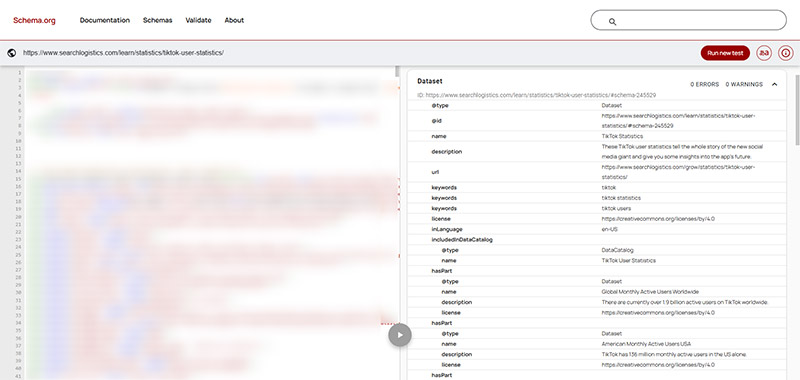Click the description row starting These TikTok user statistics
Screen dimensions: 800x380
tap(597, 151)
